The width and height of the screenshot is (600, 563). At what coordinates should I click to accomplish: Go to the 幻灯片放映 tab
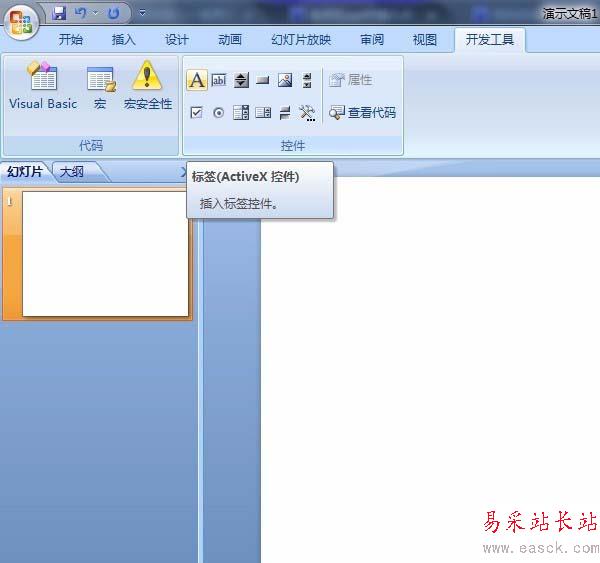[x=301, y=39]
